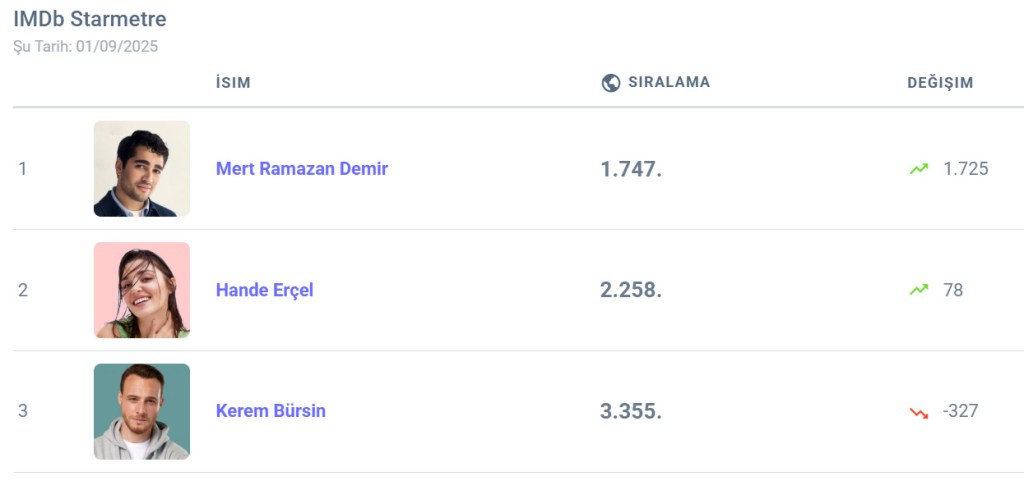Select ranking value 3.355.

631,411
